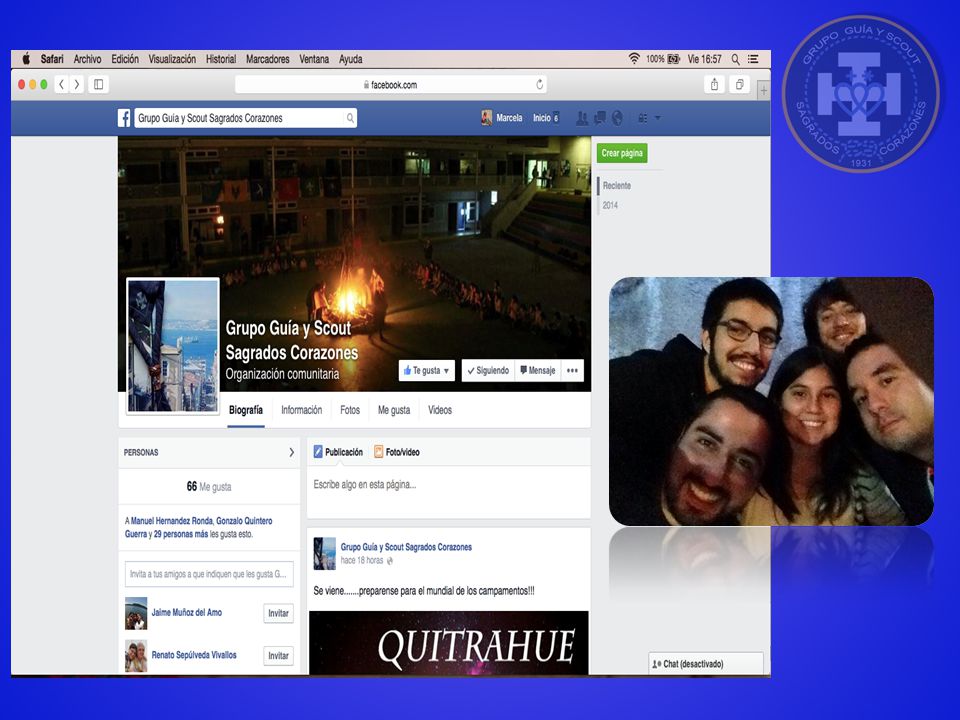Expand the PERSONAS section chevron

[x=291, y=452]
